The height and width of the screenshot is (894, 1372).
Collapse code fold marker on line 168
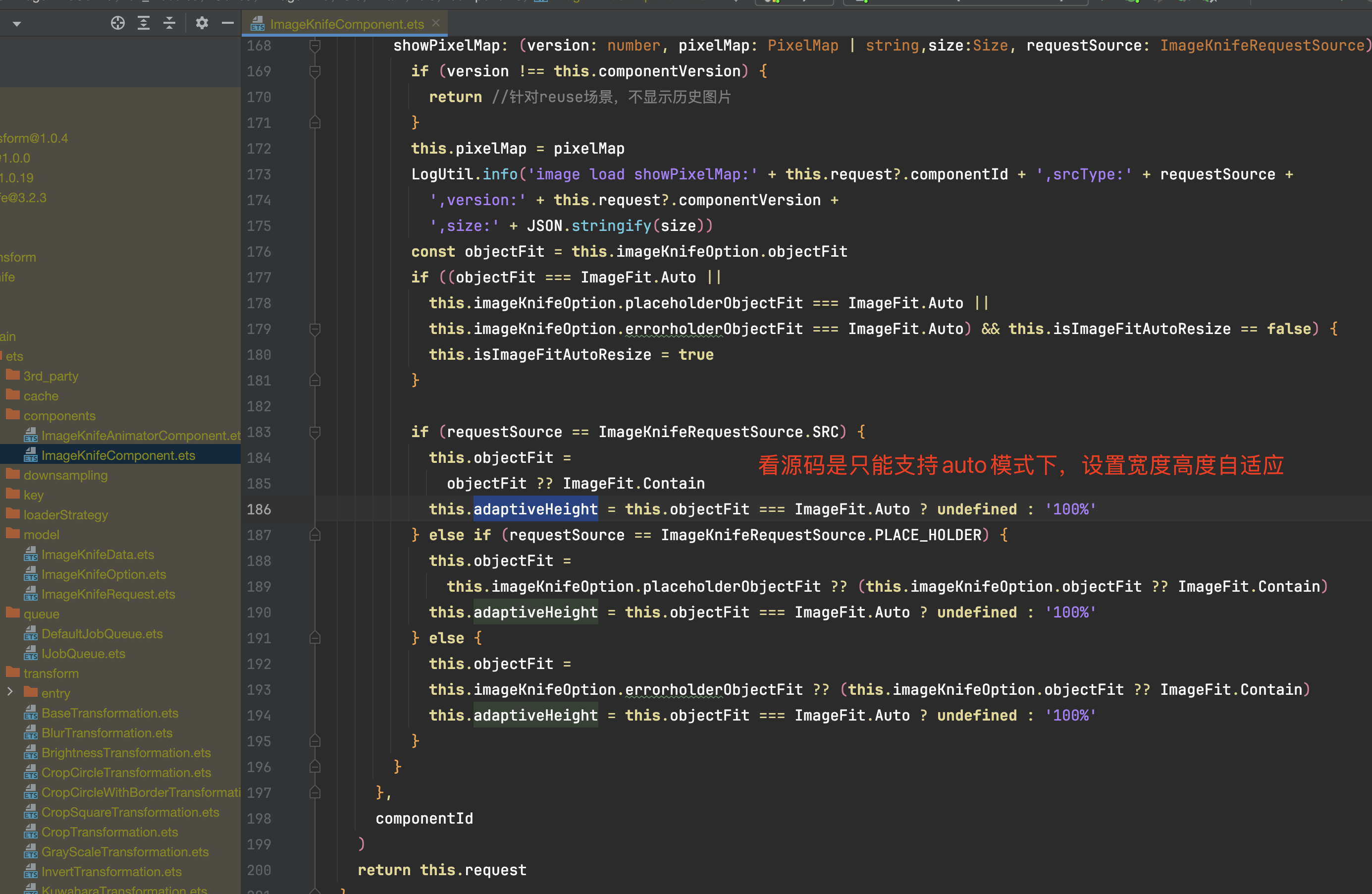tap(315, 46)
